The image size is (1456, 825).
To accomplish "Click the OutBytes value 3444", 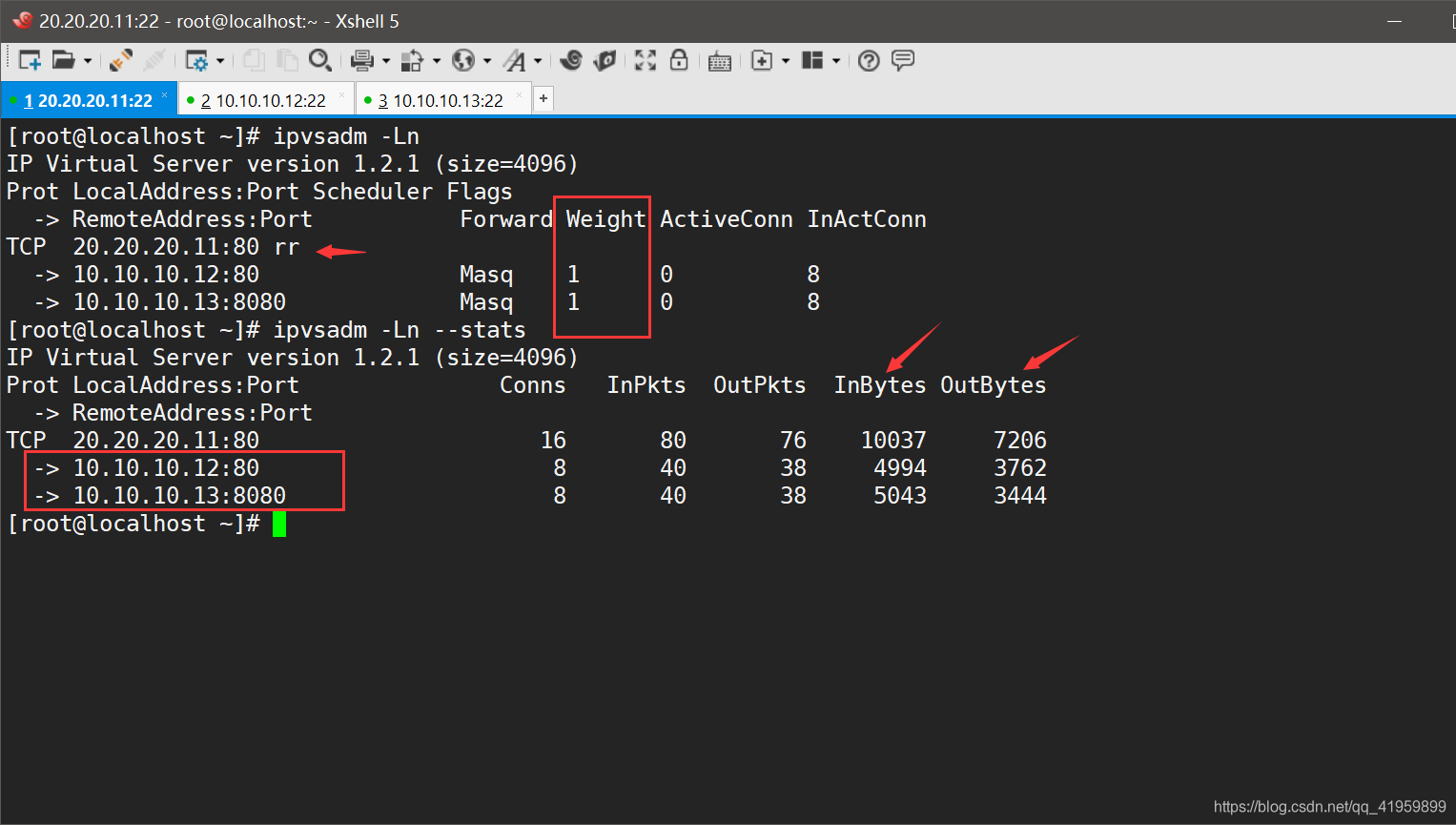I will click(1020, 496).
